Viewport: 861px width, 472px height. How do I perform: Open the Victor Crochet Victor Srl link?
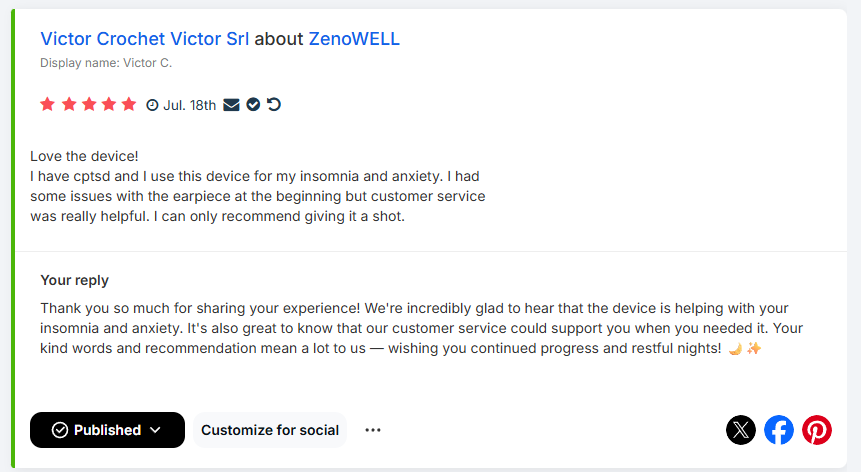145,39
